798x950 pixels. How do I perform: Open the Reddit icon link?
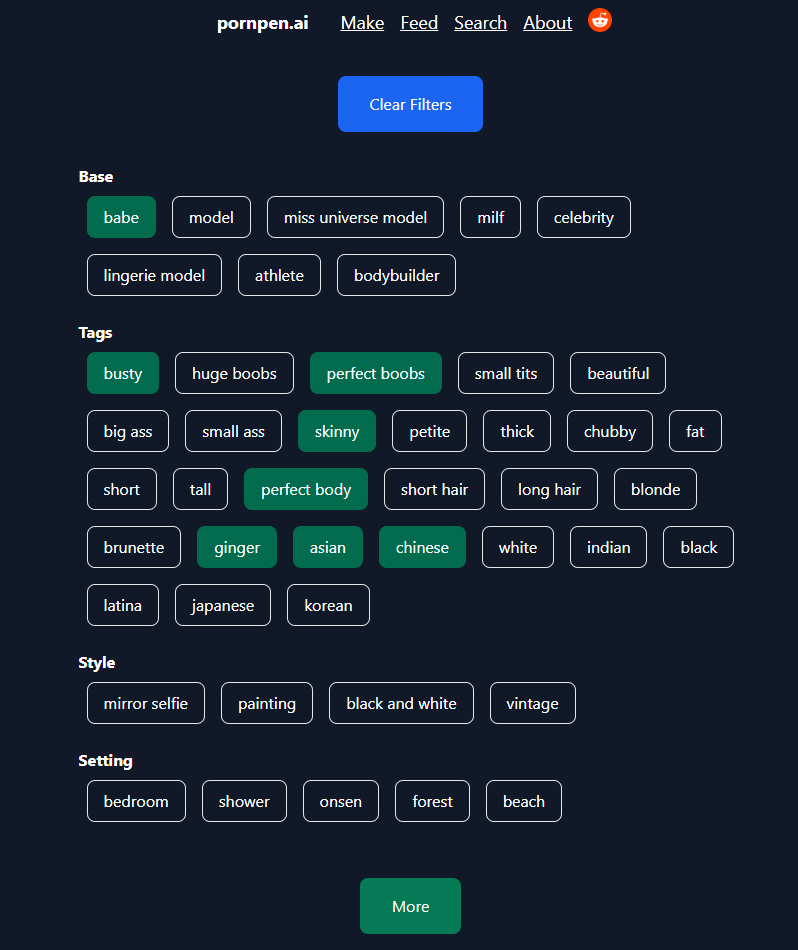600,21
